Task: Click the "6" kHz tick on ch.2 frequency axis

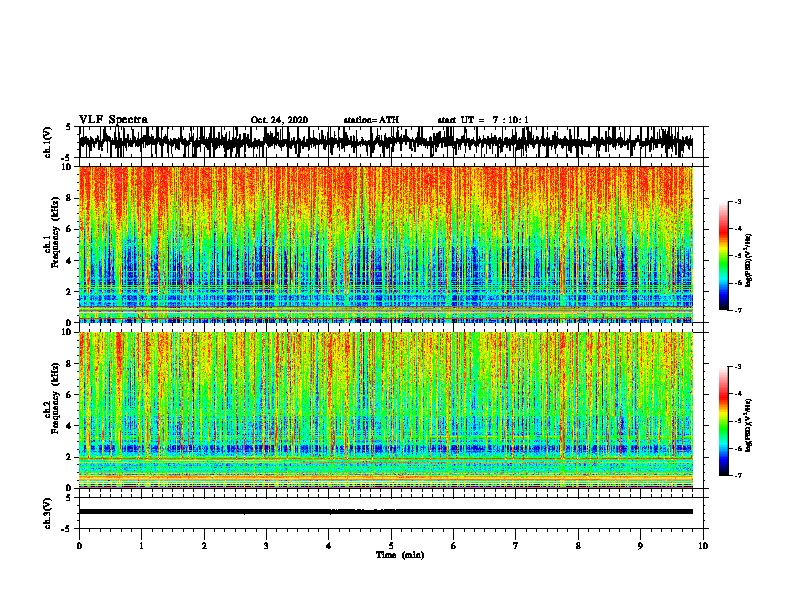Action: (70, 395)
